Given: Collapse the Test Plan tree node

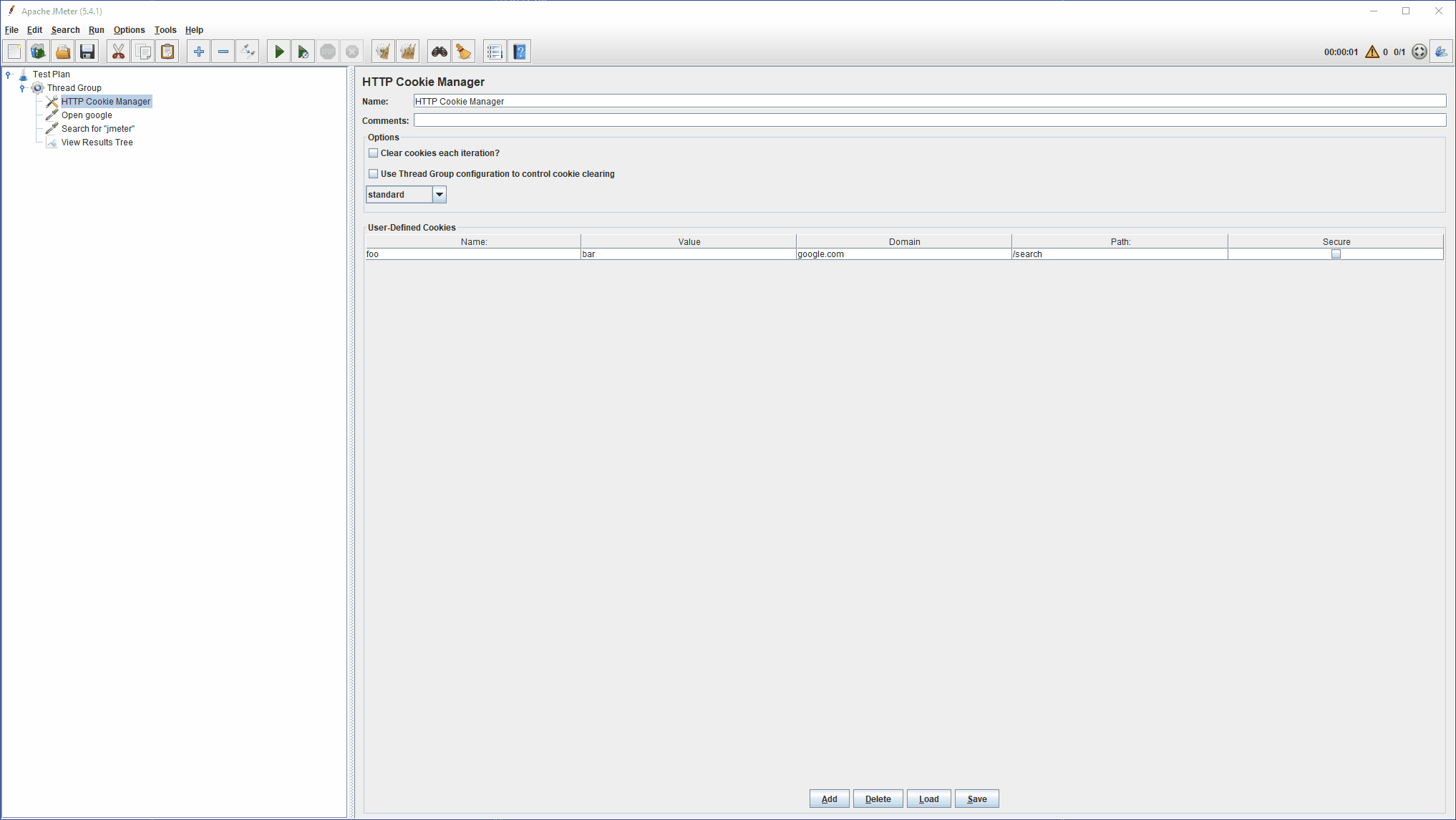Looking at the screenshot, I should (8, 74).
